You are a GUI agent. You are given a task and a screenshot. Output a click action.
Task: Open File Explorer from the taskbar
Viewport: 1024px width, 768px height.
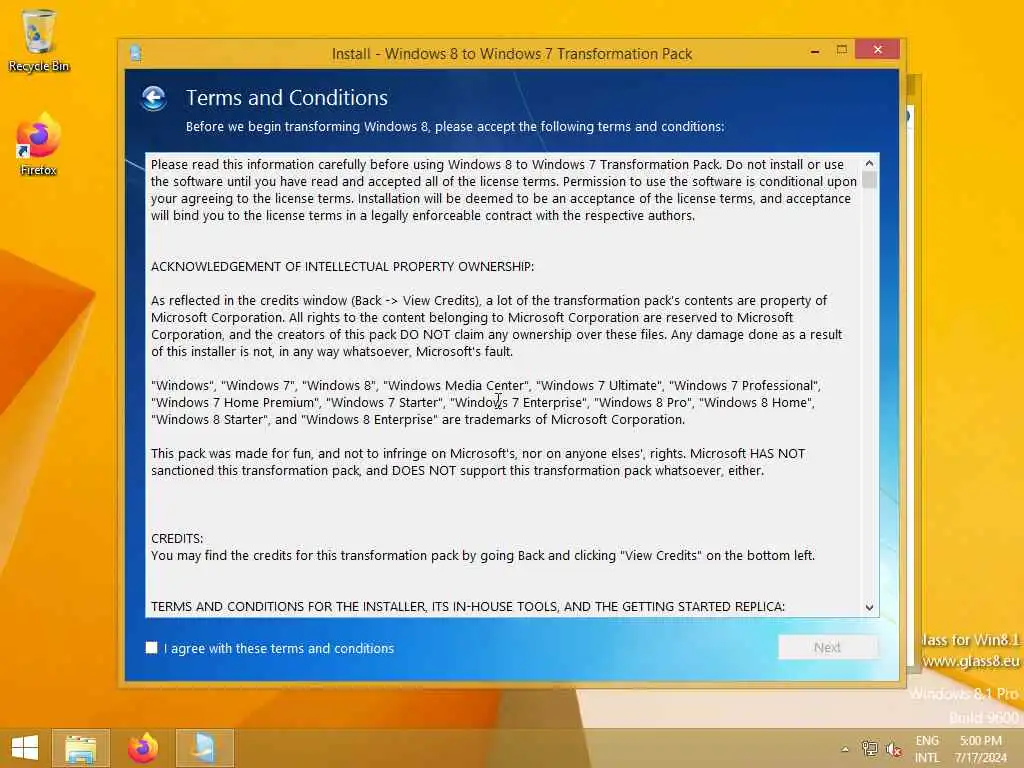(x=81, y=748)
